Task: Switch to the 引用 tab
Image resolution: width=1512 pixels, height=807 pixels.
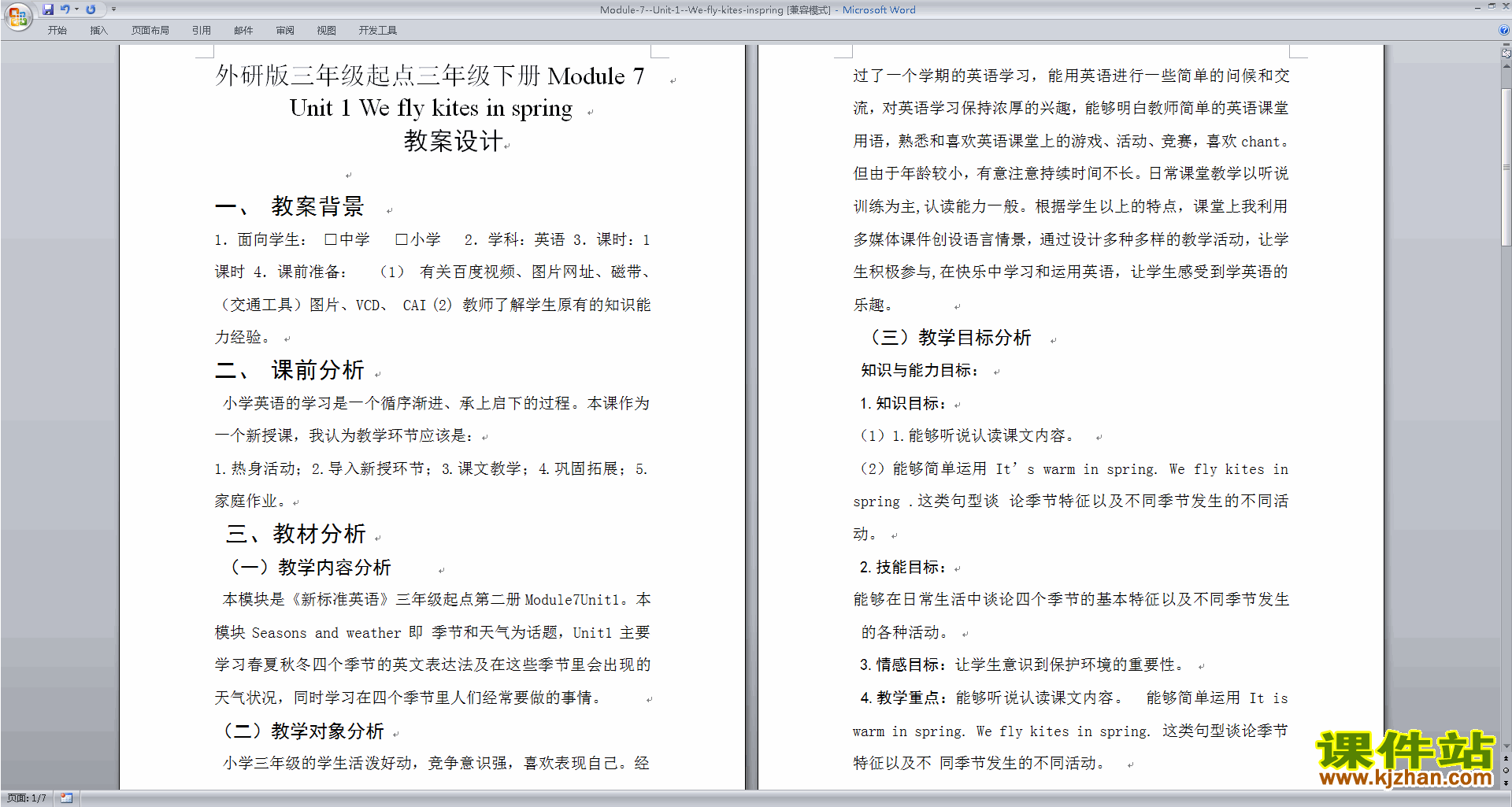Action: click(202, 31)
